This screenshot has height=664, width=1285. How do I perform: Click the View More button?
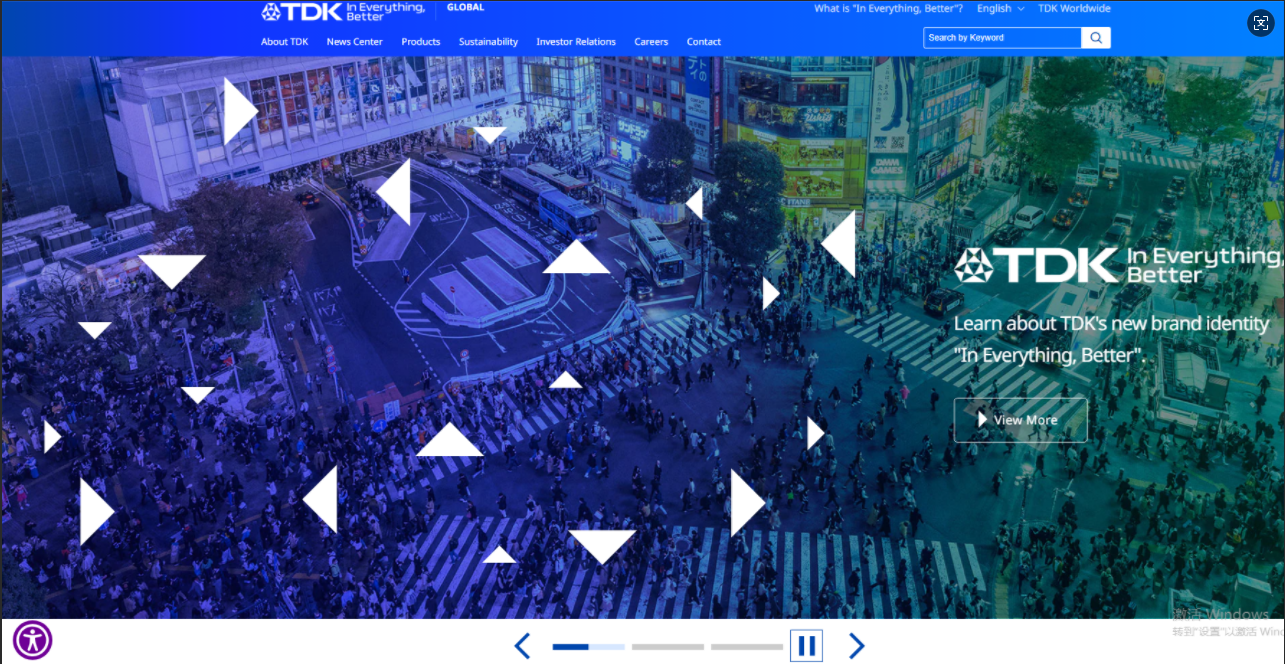pyautogui.click(x=1020, y=420)
